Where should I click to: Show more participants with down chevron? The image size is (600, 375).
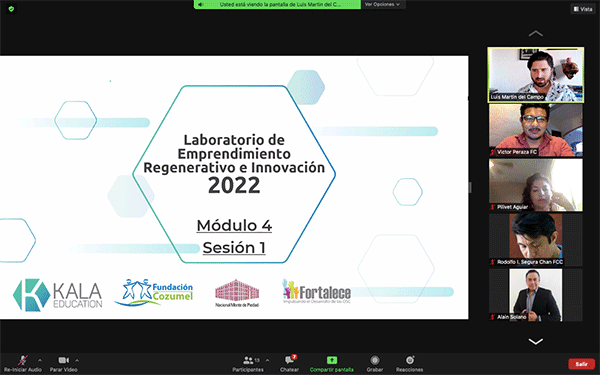pyautogui.click(x=535, y=341)
